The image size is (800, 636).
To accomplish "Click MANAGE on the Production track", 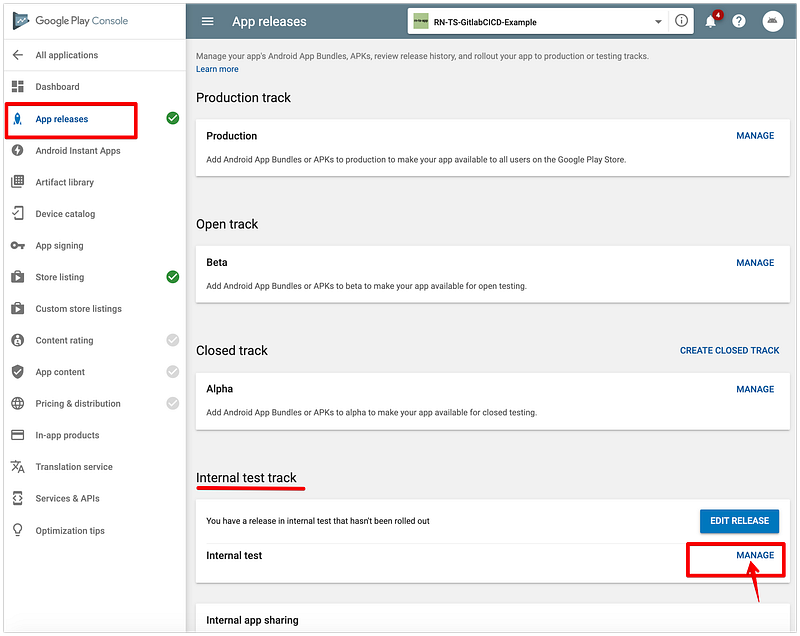I will click(755, 136).
